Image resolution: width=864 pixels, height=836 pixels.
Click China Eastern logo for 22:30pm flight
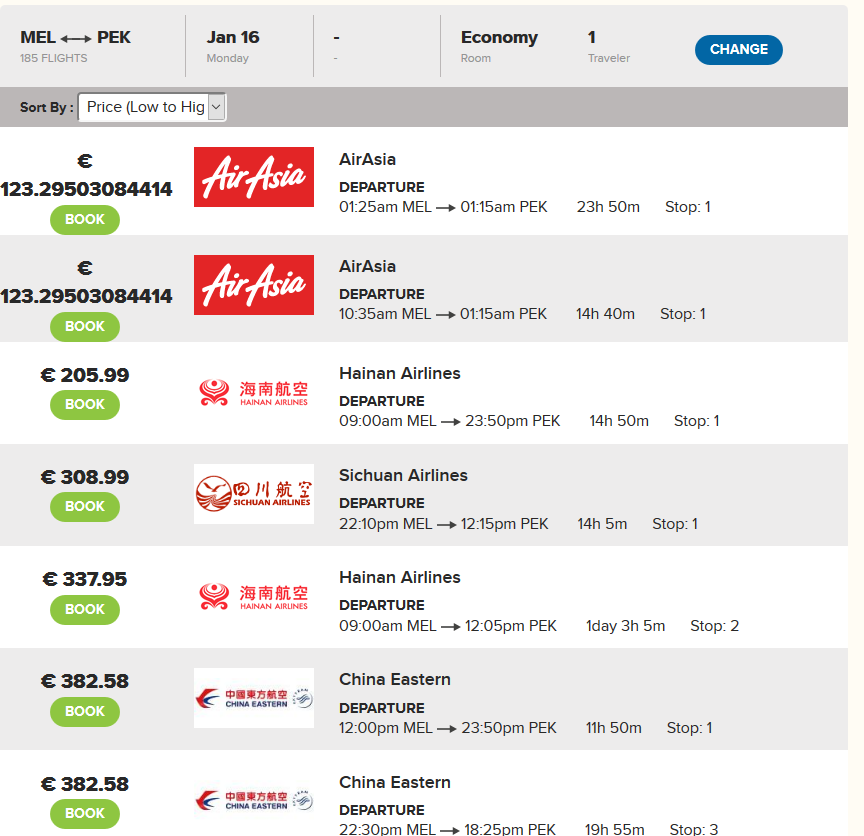253,800
